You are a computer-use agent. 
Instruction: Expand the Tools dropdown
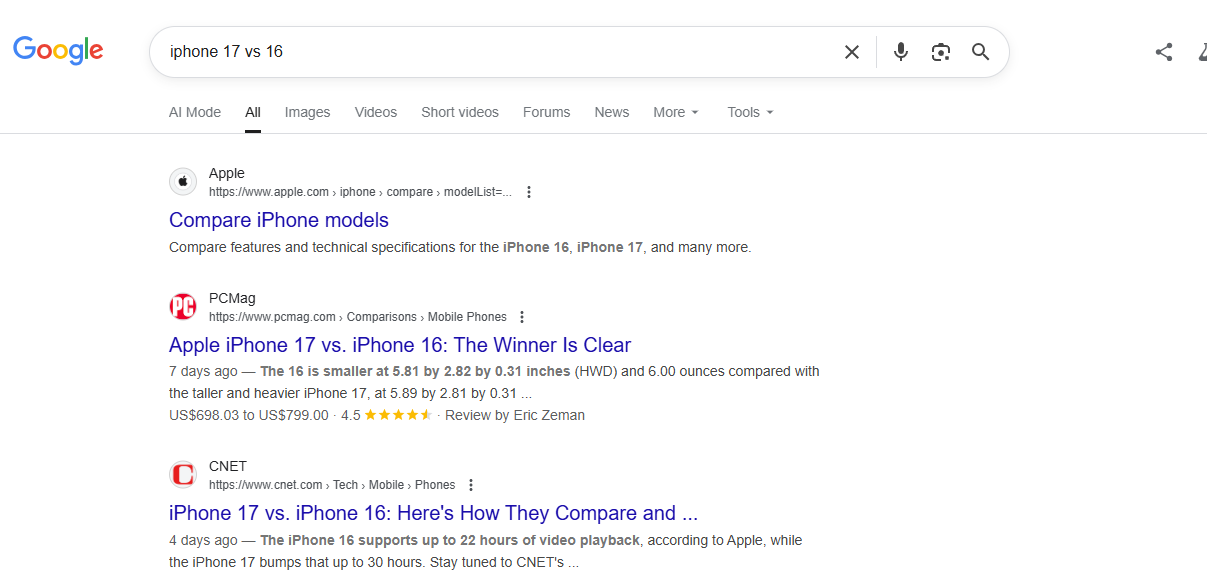(x=751, y=112)
